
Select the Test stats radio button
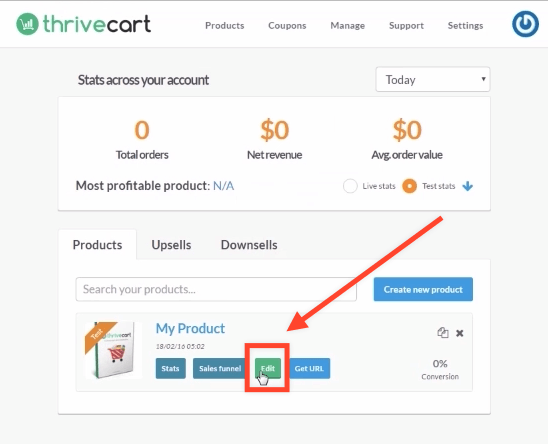(409, 186)
